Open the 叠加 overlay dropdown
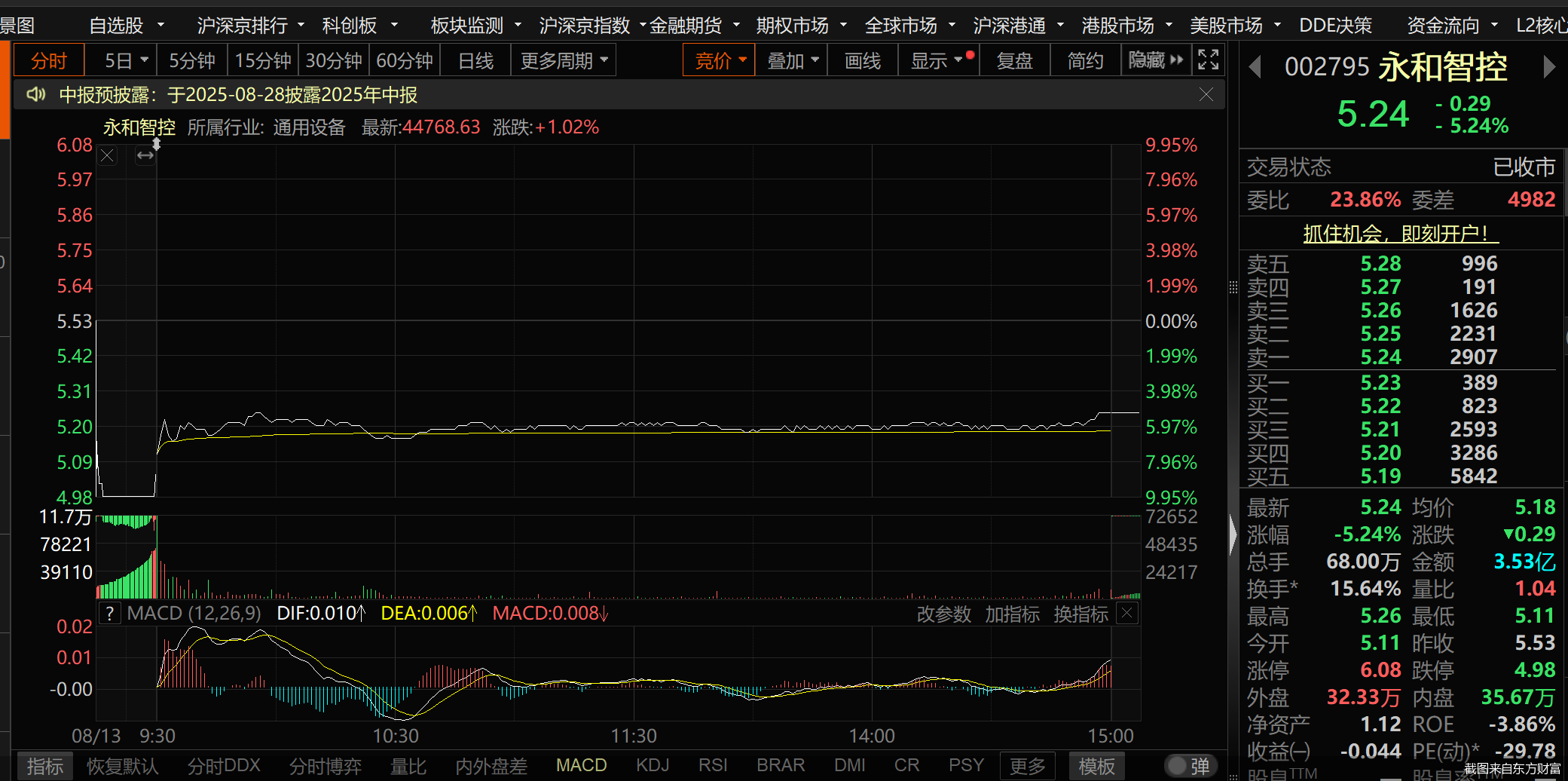The image size is (1568, 781). pos(792,60)
